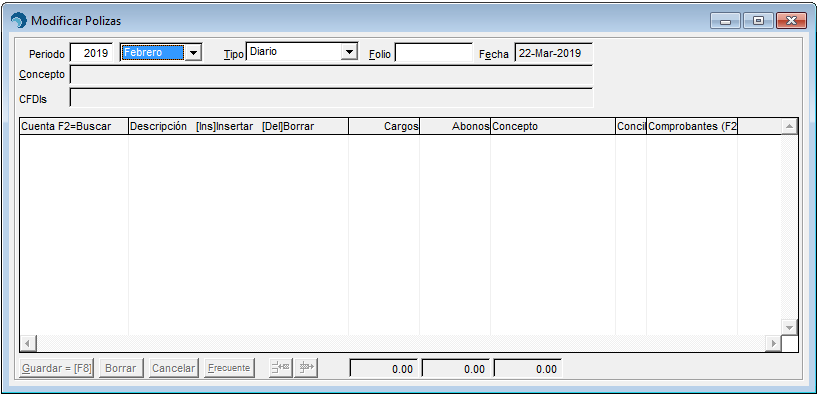Close the Modificar Polizas window

click(792, 21)
